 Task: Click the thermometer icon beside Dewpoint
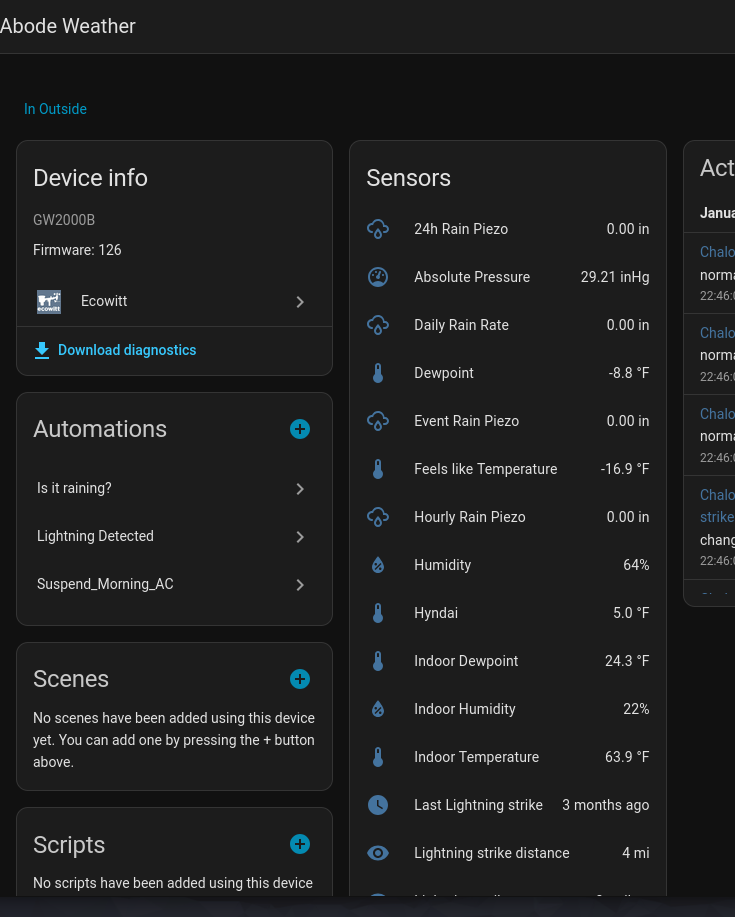(x=378, y=373)
